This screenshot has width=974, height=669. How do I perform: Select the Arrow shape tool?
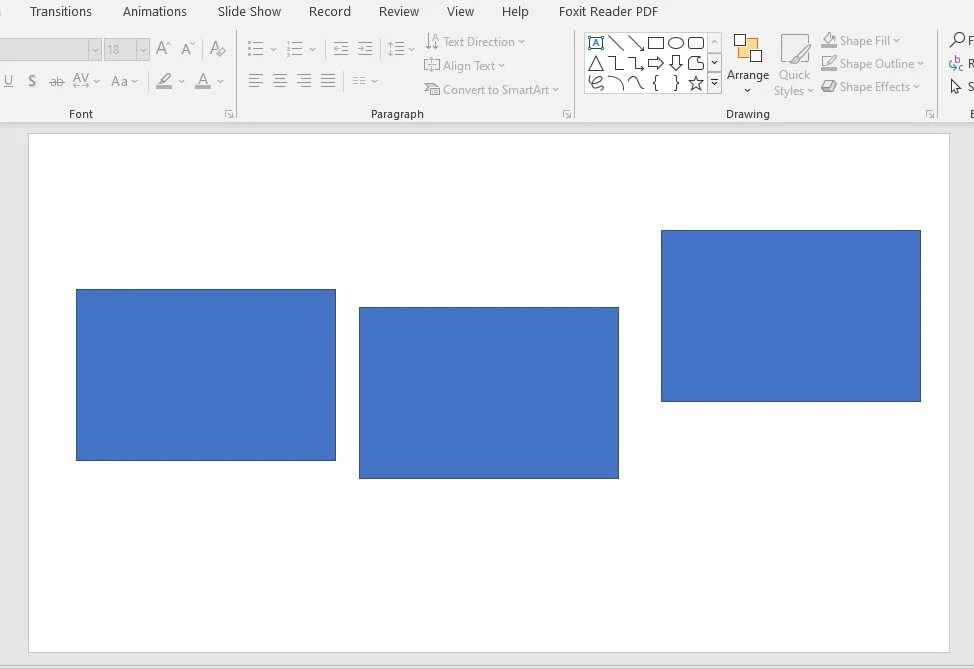point(635,42)
